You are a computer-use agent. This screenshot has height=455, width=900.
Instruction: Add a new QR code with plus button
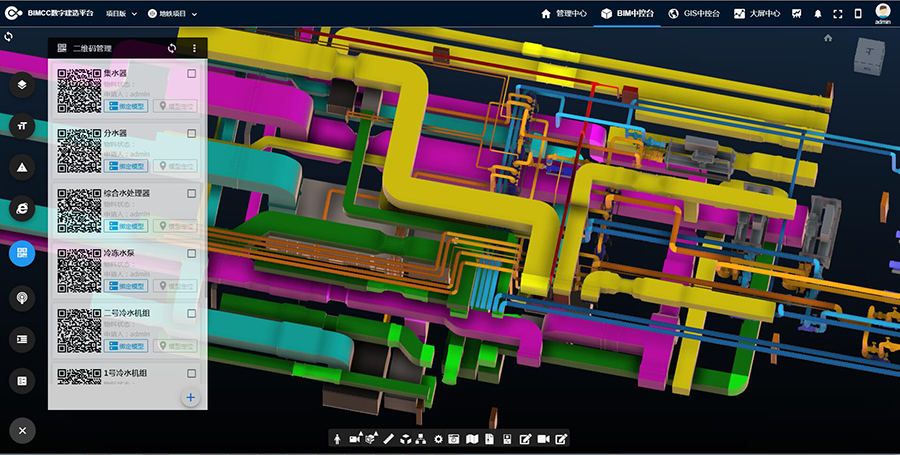(x=191, y=397)
